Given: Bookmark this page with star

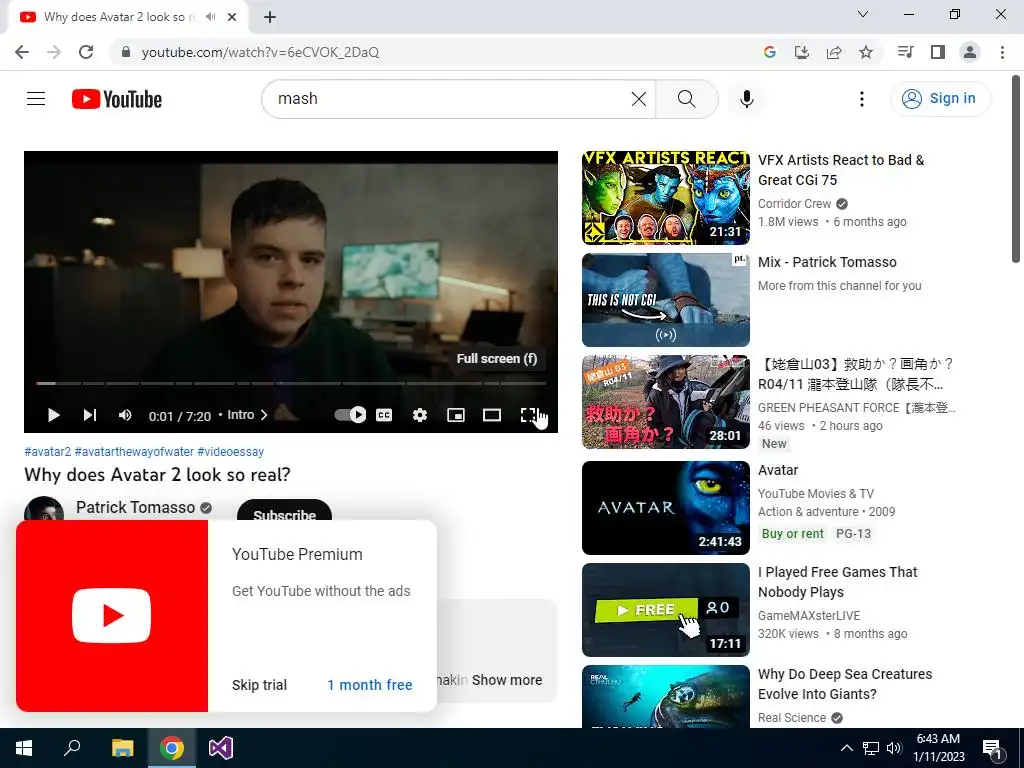Looking at the screenshot, I should (866, 52).
